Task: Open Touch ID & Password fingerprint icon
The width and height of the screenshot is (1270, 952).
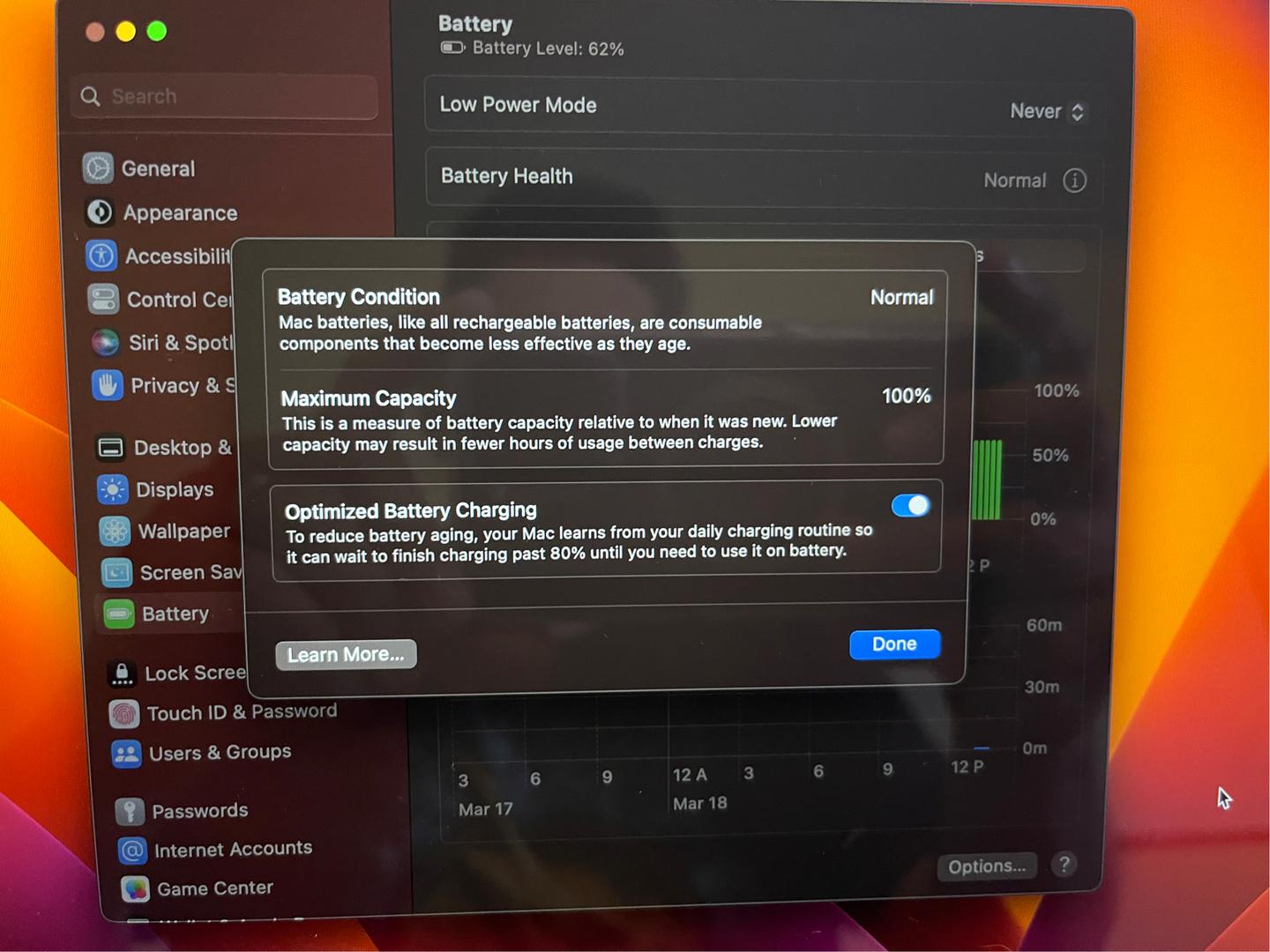Action: 124,713
